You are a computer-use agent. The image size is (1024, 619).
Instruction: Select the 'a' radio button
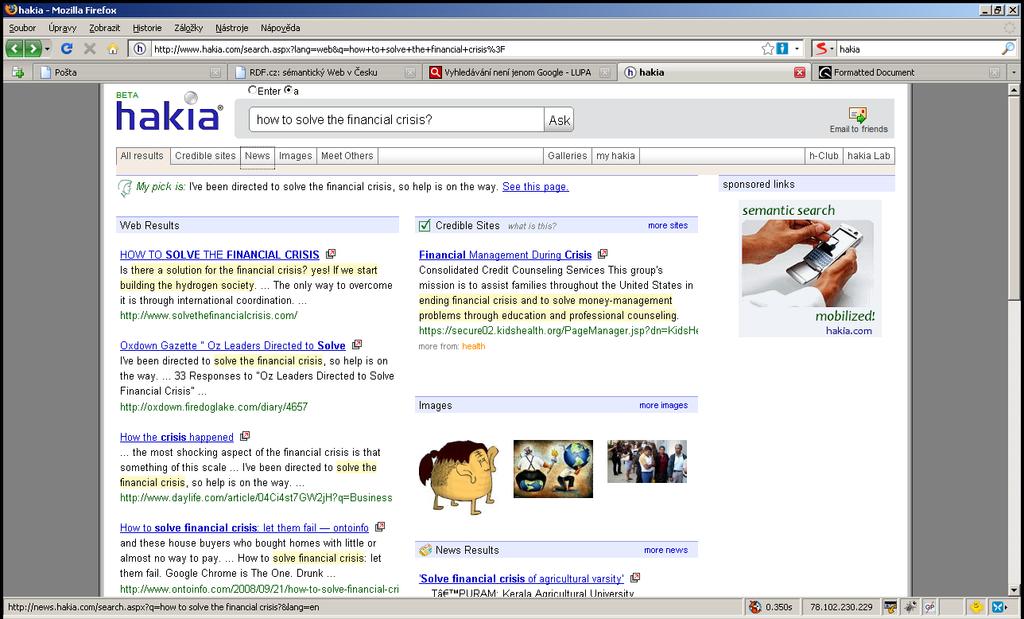288,91
